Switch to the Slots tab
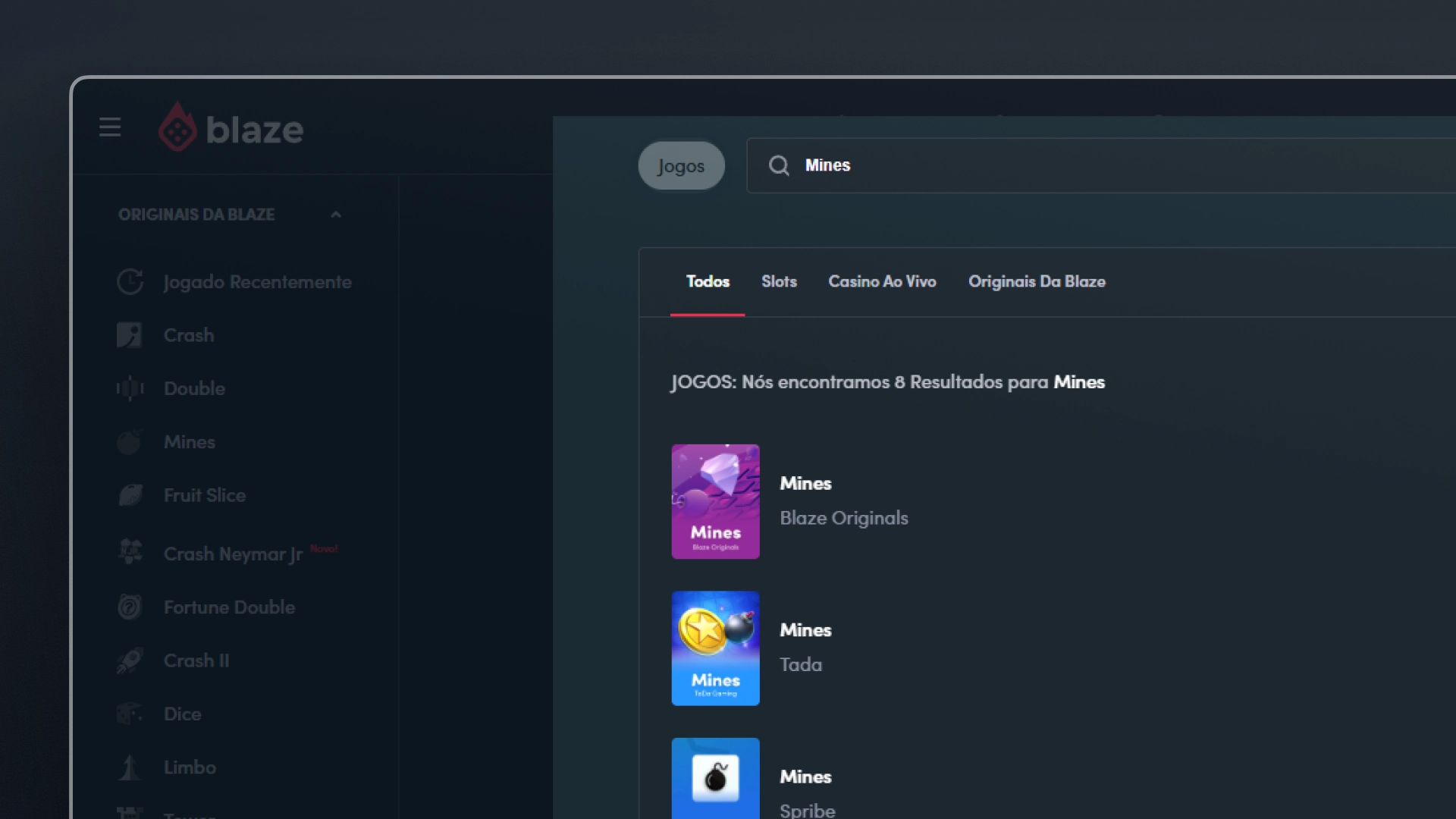Screen dimensions: 1456x819 pos(779,281)
